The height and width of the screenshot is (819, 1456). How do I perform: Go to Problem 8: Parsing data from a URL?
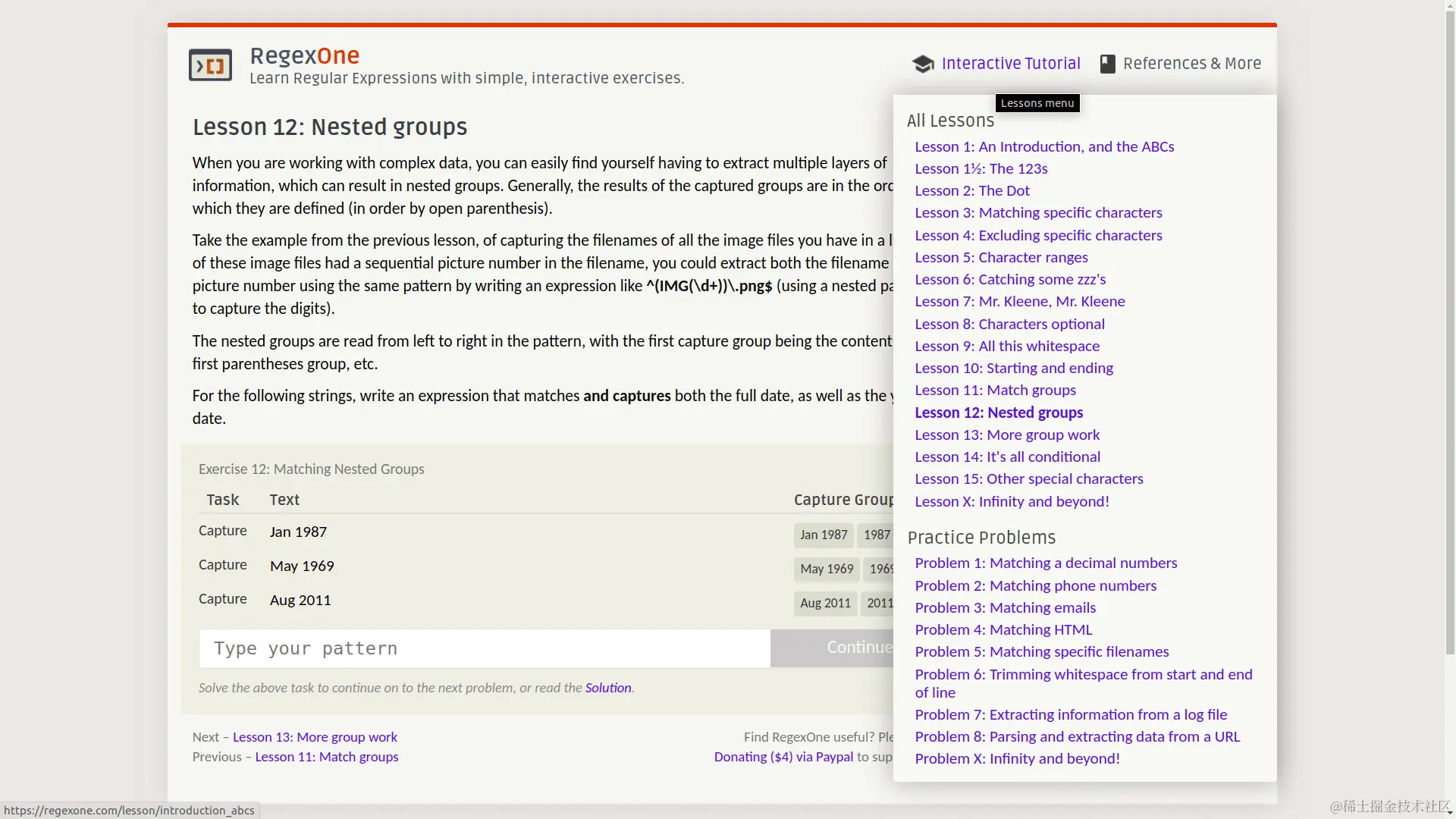1077,736
